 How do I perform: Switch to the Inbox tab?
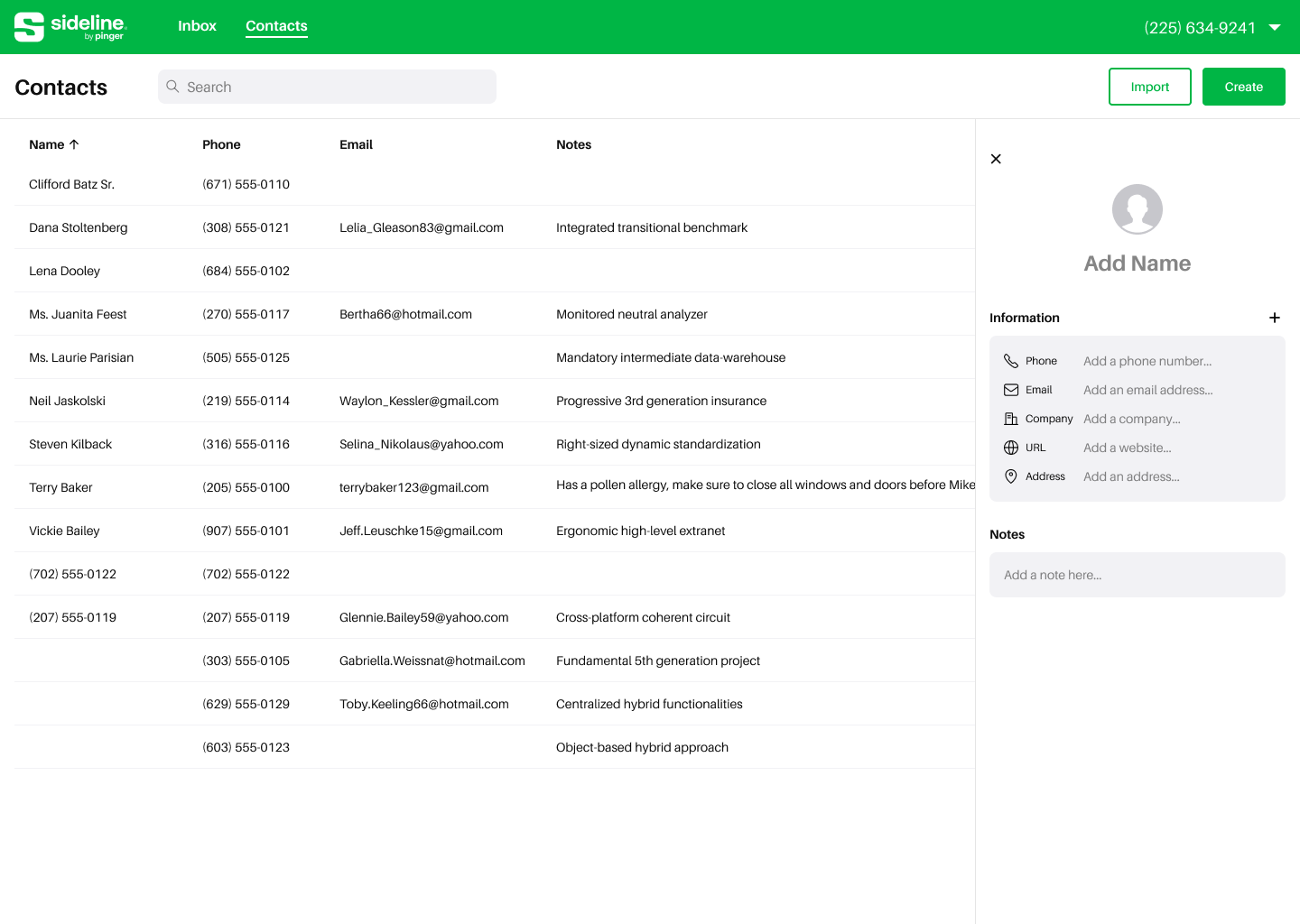pyautogui.click(x=197, y=26)
